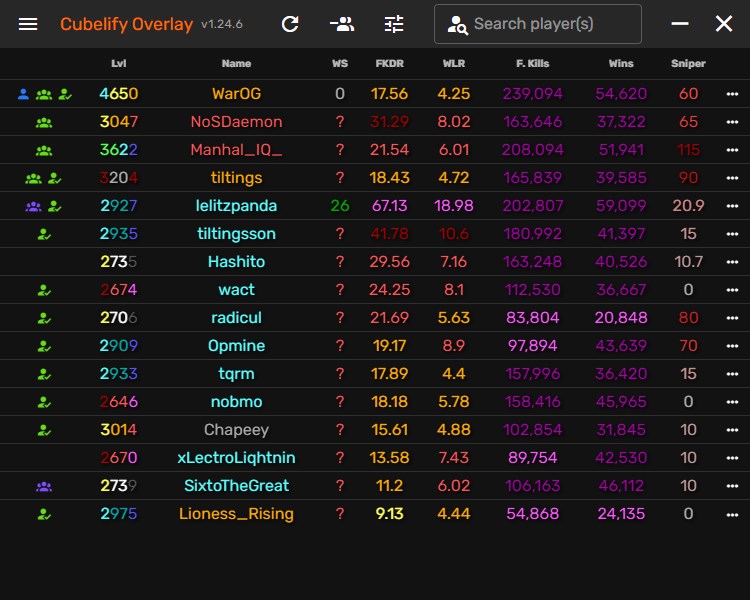This screenshot has height=600, width=750.
Task: Click the blue person icon beside WarOG
Action: coord(23,94)
